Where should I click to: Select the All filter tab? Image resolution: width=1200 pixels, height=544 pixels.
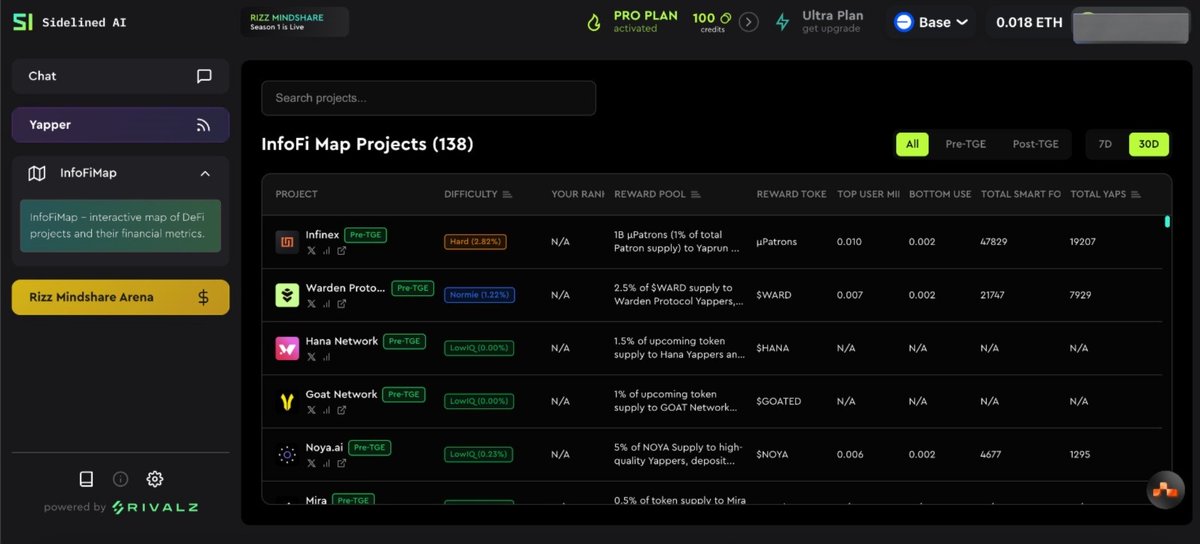pos(912,144)
